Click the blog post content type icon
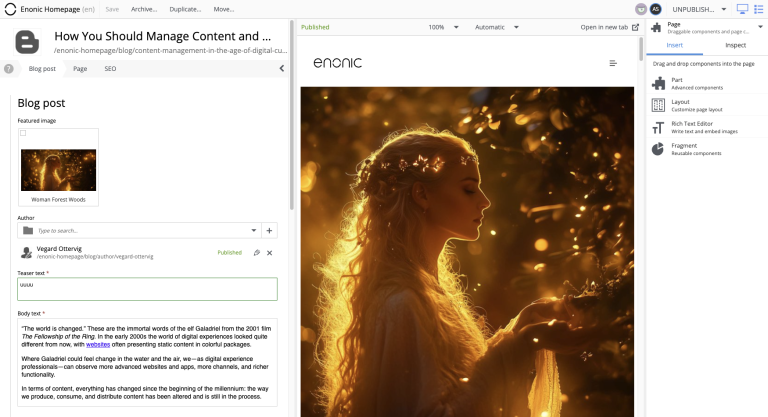 click(28, 43)
